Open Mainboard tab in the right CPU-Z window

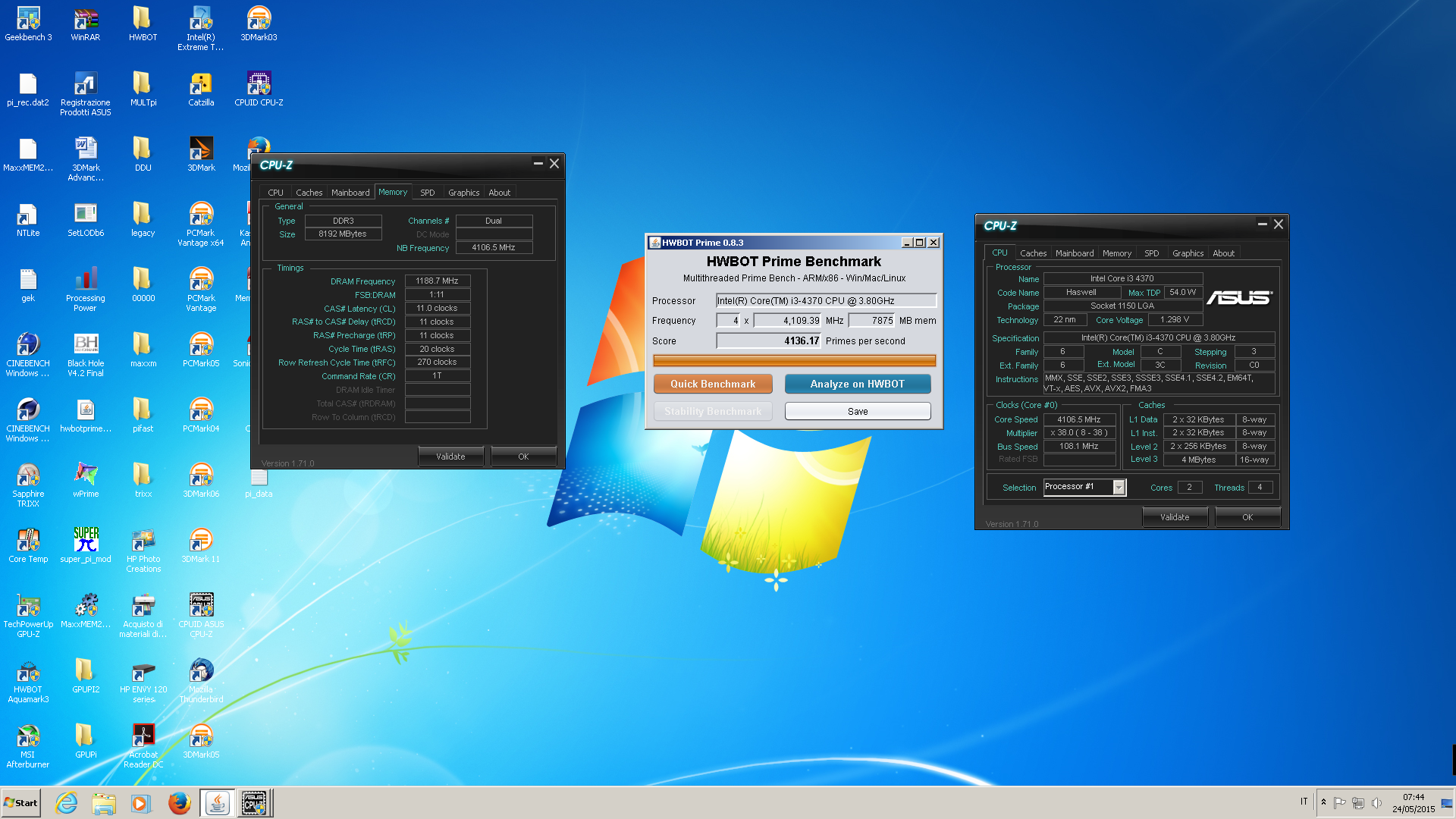click(x=1075, y=253)
